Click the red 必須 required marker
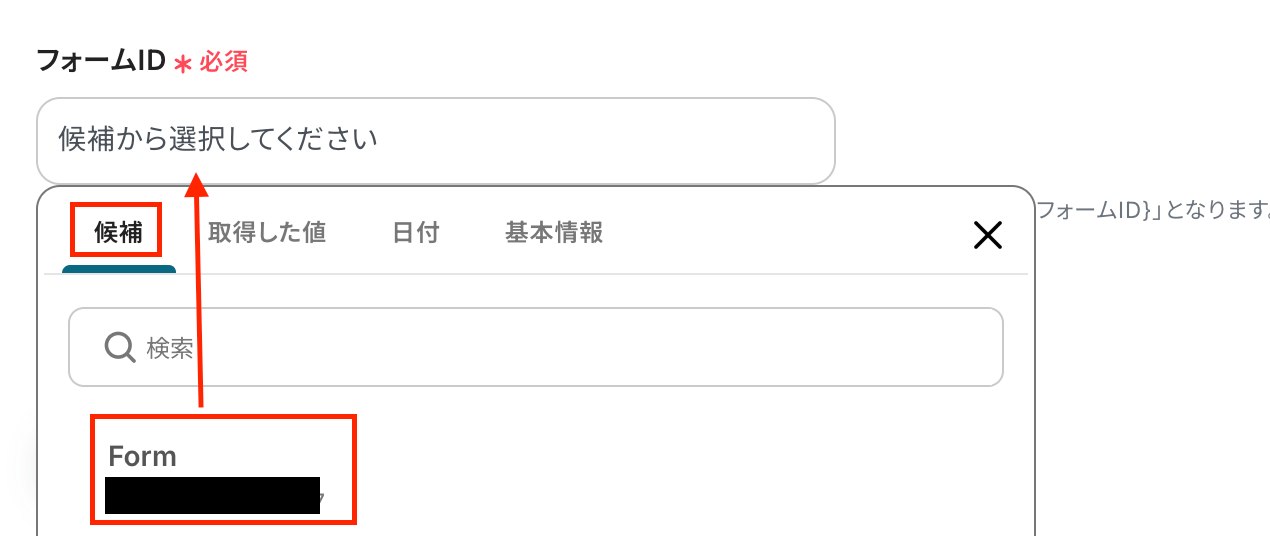This screenshot has height=536, width=1270. coord(223,63)
